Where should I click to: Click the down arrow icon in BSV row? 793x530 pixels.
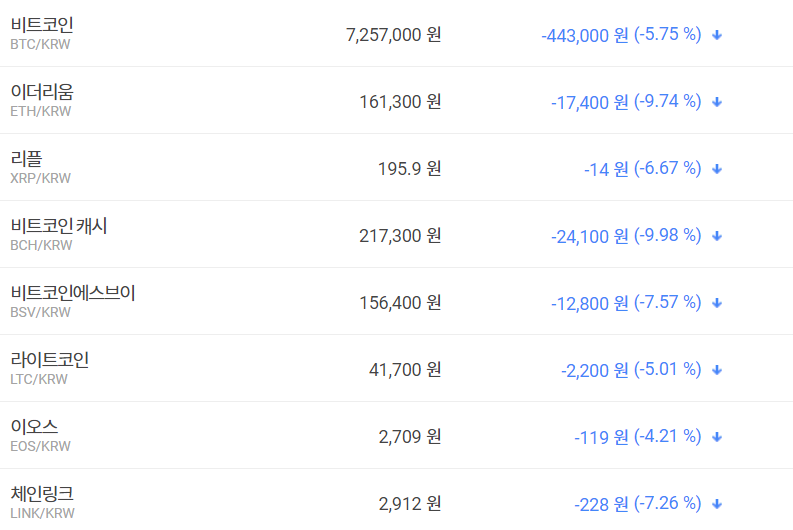(x=717, y=303)
